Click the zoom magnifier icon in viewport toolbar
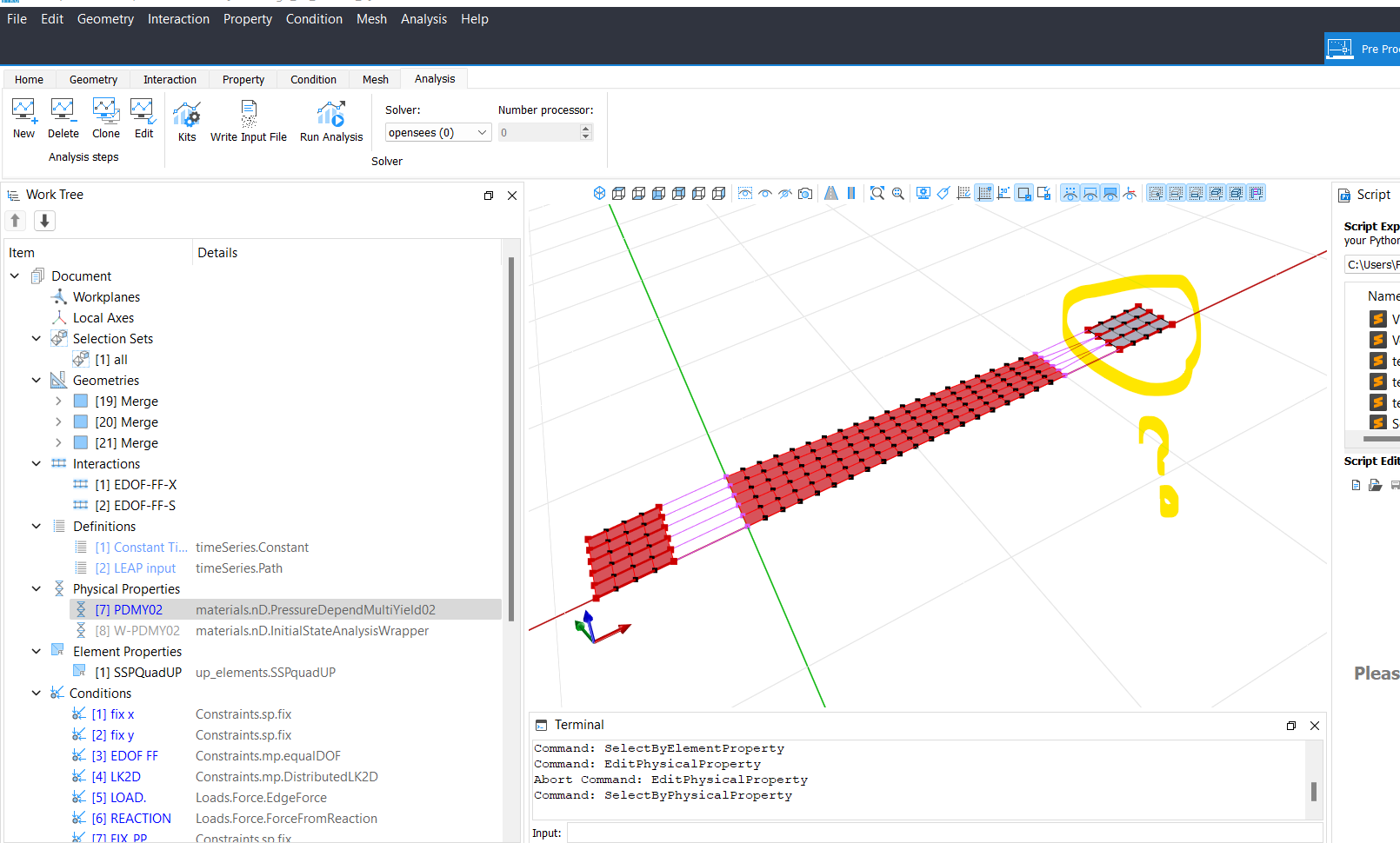Screen dimensions: 1400x843 [897, 193]
